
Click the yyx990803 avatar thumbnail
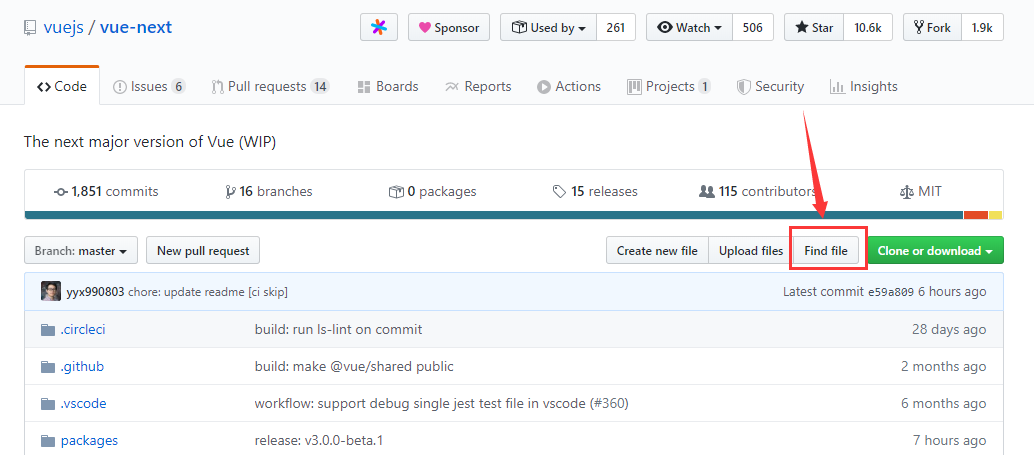tap(51, 291)
